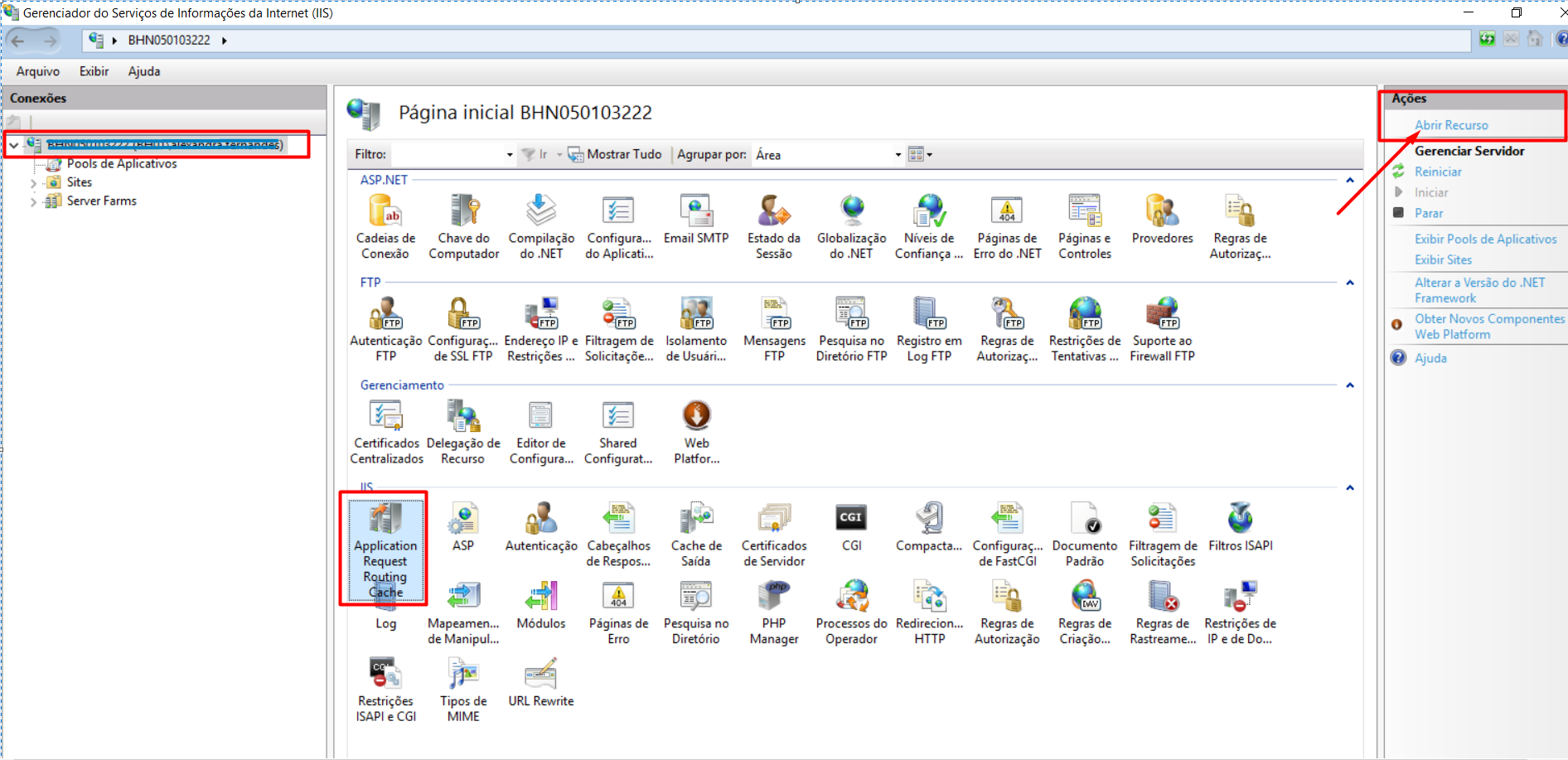Open the CGI feature icon
The height and width of the screenshot is (760, 1568).
coord(851,527)
